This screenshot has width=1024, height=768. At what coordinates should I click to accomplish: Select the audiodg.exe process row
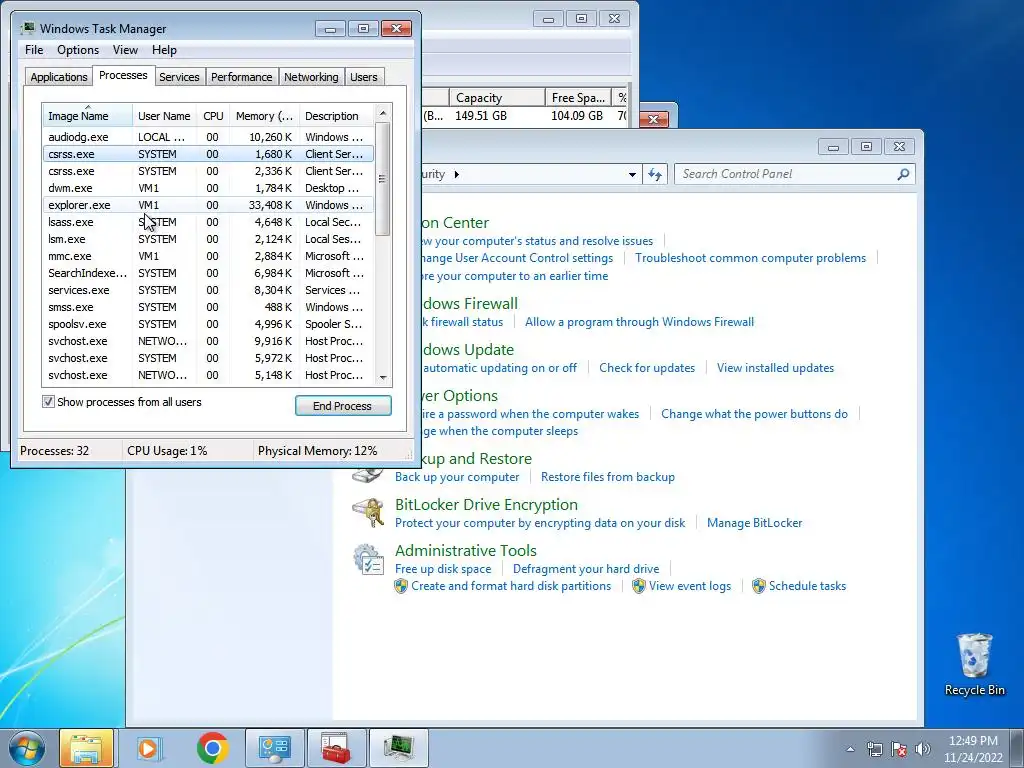[x=208, y=137]
